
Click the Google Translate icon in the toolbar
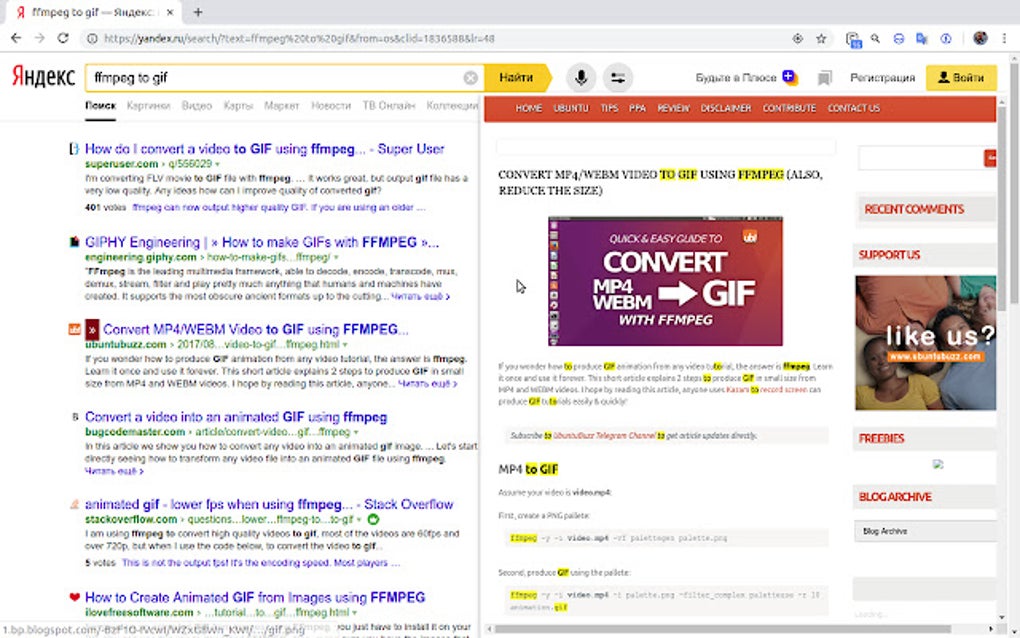click(x=922, y=38)
